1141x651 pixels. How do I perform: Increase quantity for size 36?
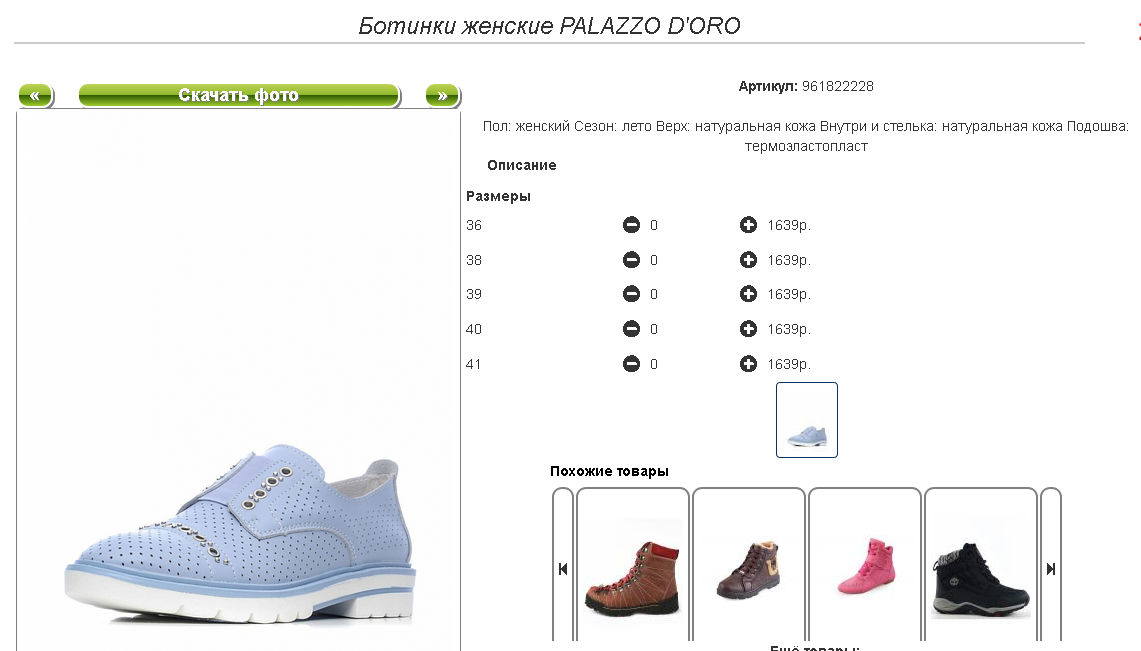(748, 225)
